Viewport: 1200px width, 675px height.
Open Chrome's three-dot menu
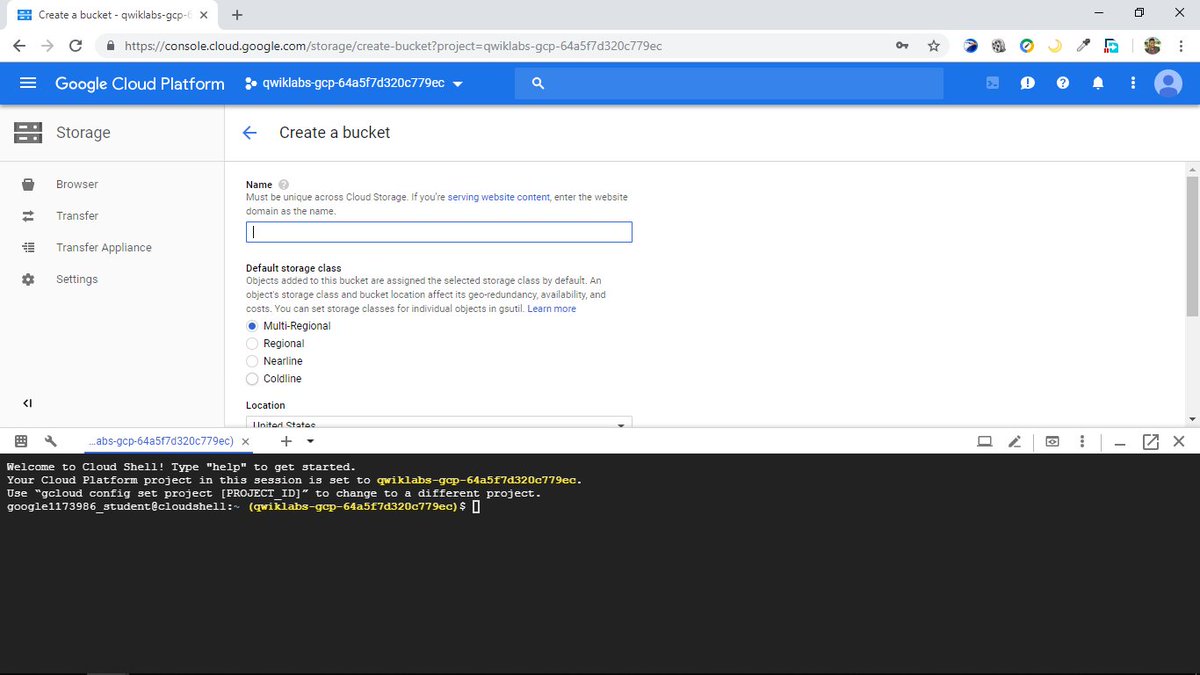pyautogui.click(x=1181, y=45)
